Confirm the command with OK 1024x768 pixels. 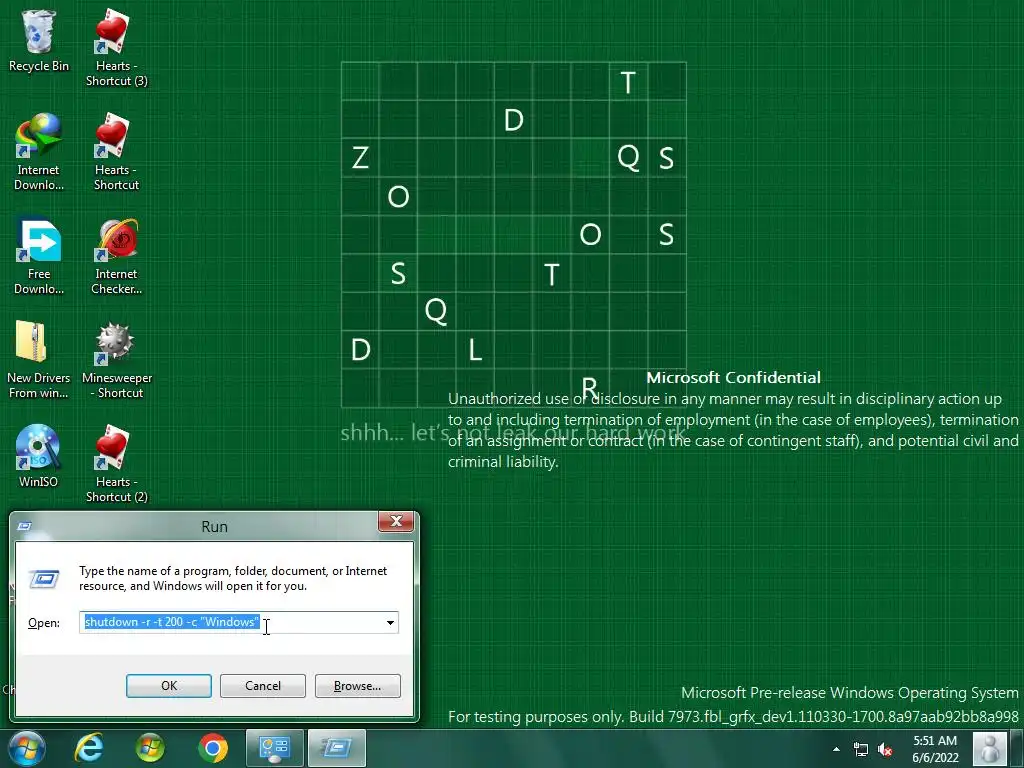[168, 686]
